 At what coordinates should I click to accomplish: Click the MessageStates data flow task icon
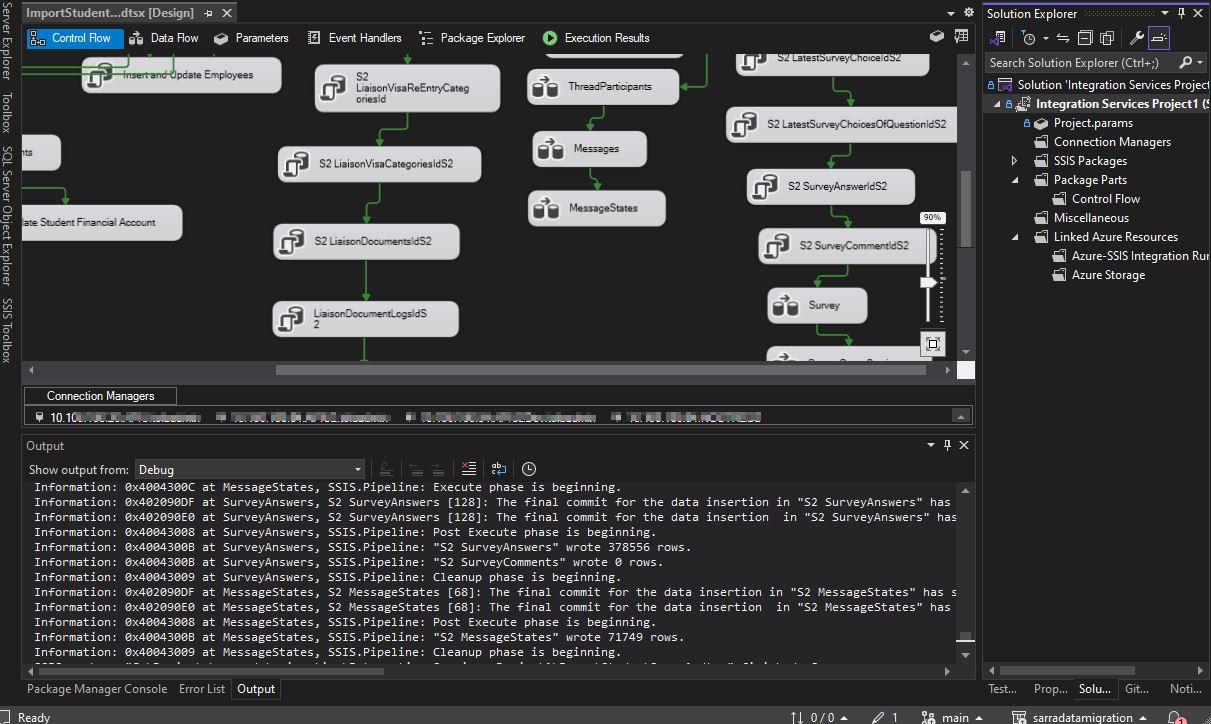[x=545, y=208]
